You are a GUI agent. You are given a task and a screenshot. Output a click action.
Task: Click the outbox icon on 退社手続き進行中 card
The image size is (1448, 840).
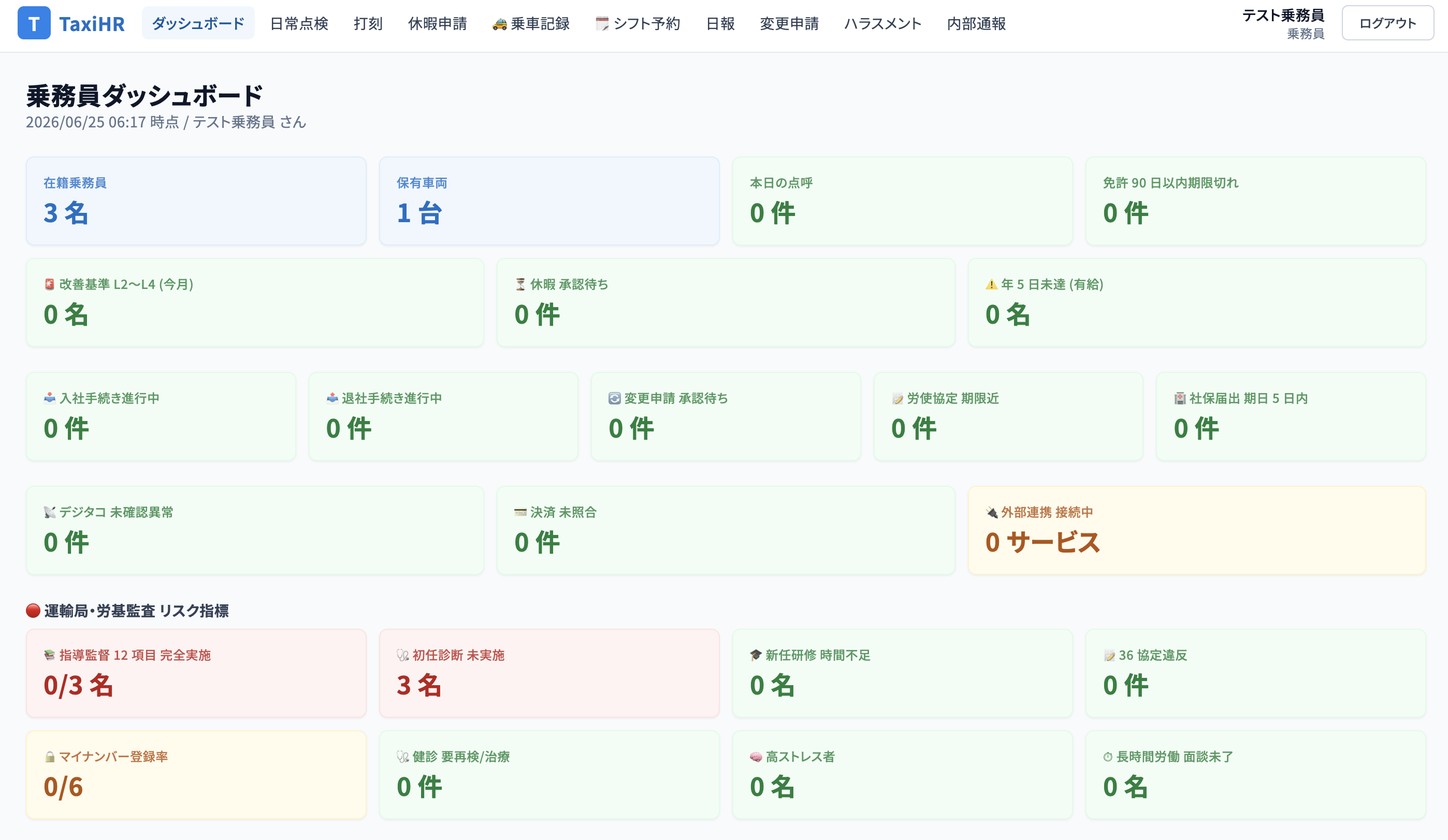(x=332, y=398)
